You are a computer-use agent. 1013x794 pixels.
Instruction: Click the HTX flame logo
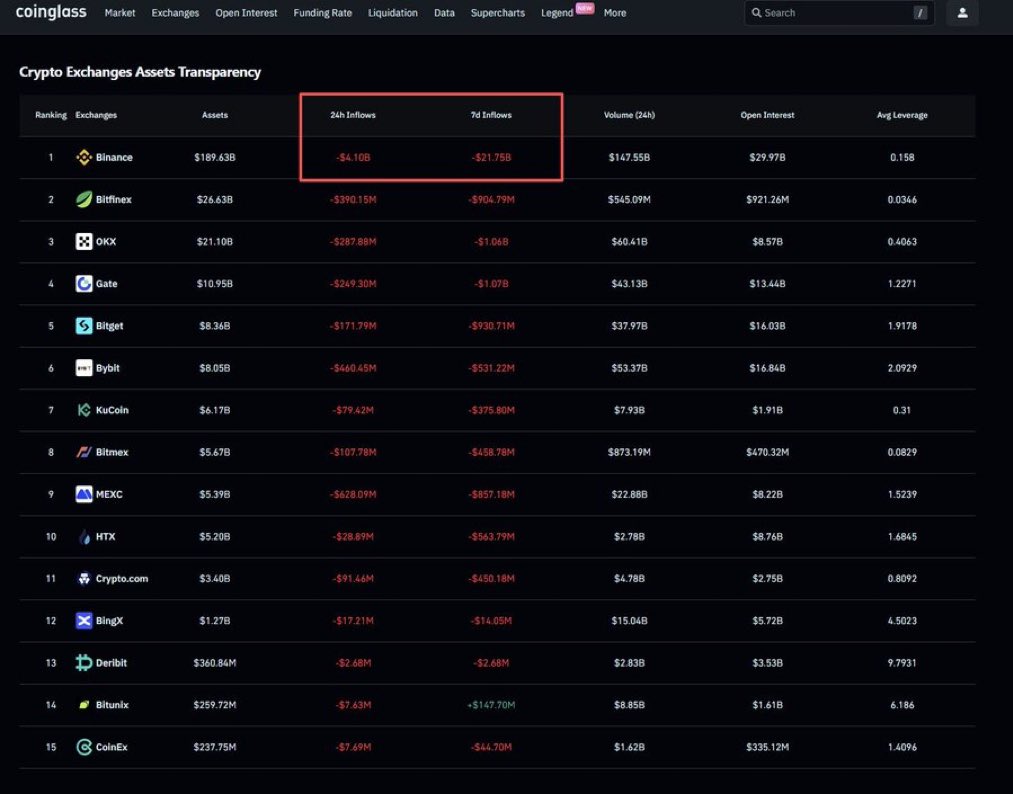(84, 537)
